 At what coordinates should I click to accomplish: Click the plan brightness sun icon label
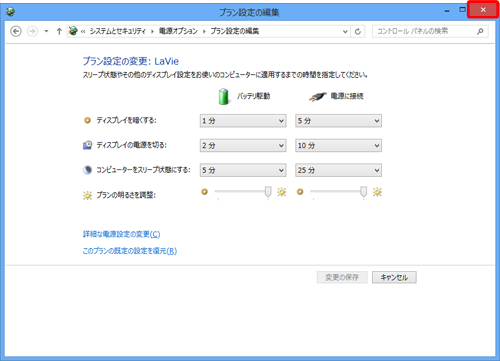pos(87,195)
